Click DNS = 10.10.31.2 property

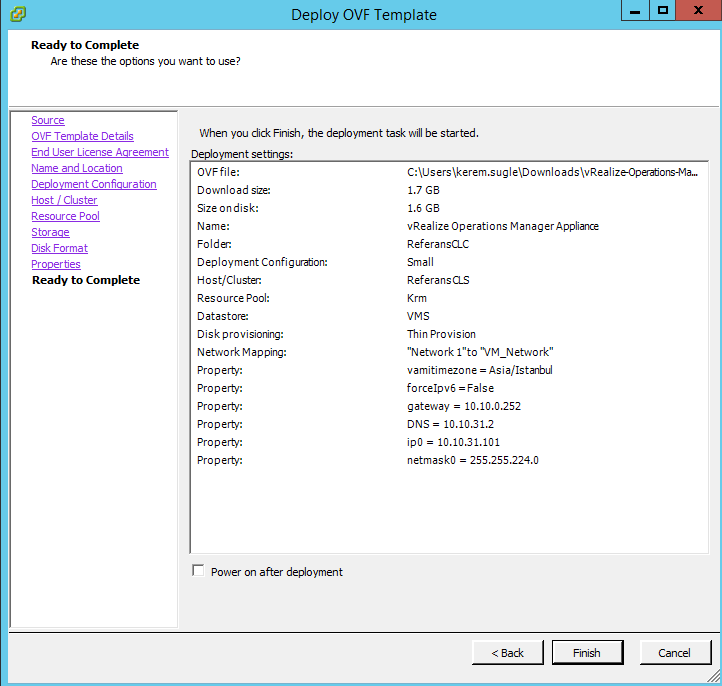point(450,424)
